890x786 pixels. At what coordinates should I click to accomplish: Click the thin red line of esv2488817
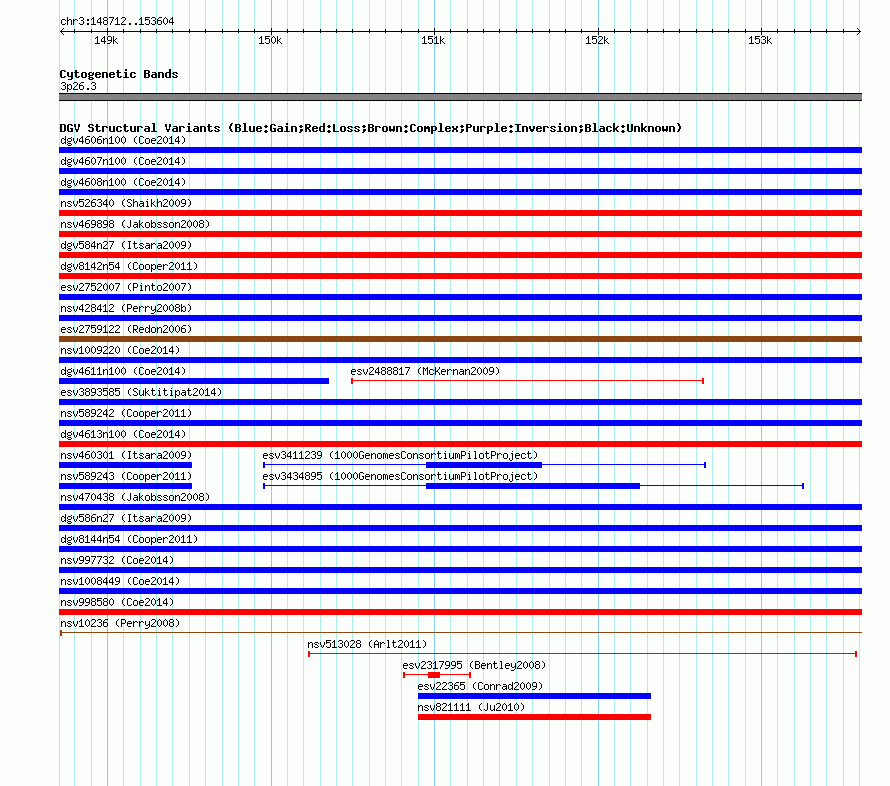527,381
